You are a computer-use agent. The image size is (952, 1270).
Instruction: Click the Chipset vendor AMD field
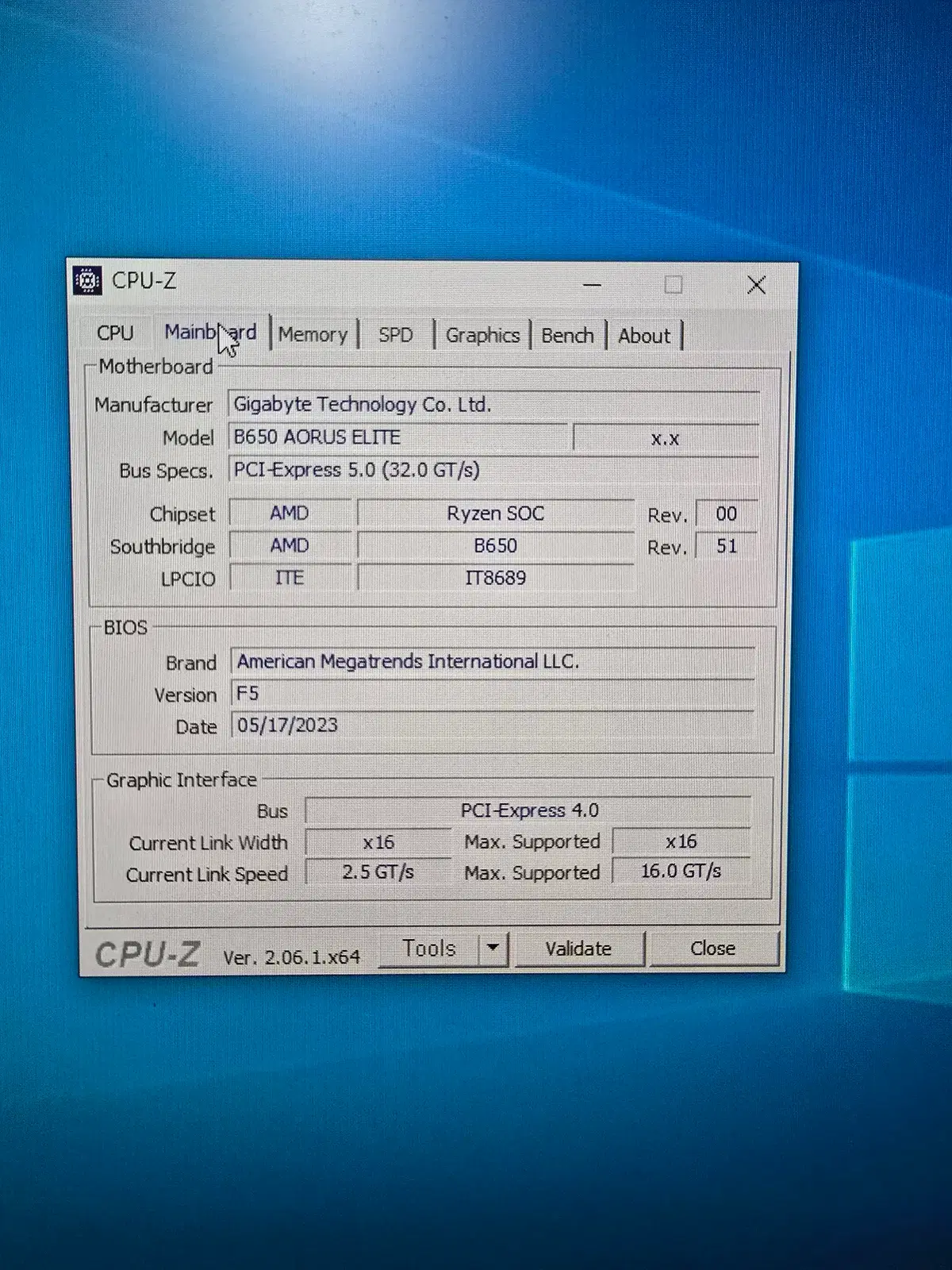click(290, 513)
